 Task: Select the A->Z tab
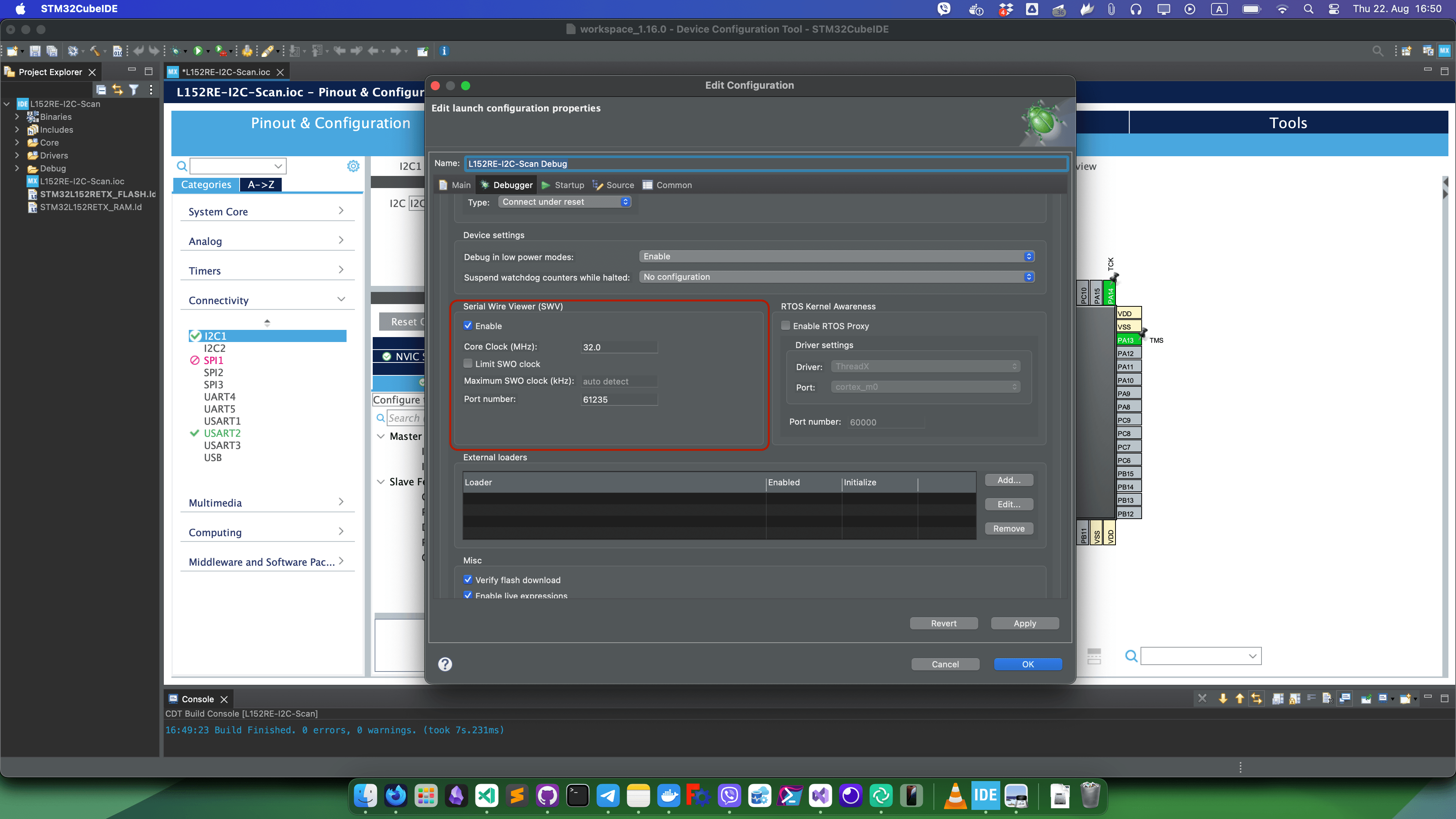click(x=260, y=184)
